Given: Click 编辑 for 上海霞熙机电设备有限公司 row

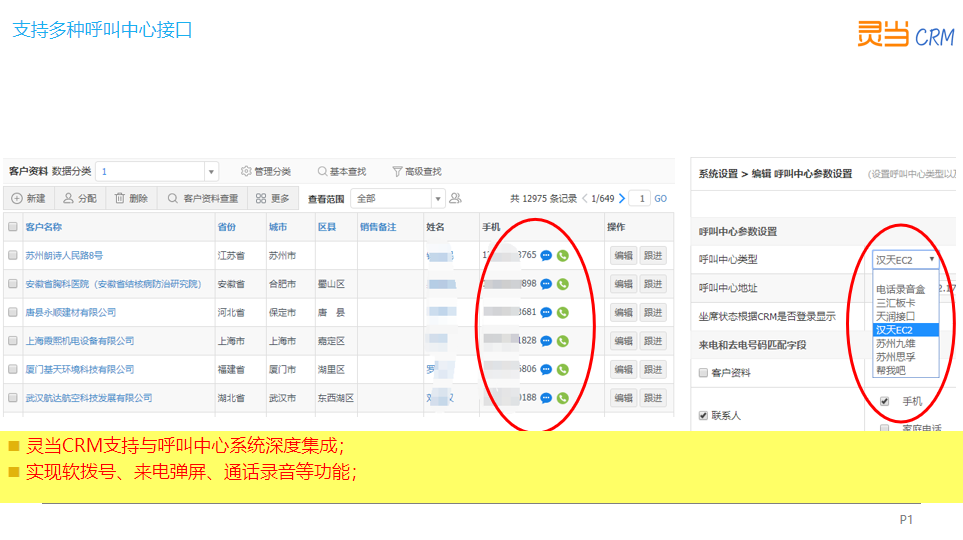Looking at the screenshot, I should click(x=623, y=341).
